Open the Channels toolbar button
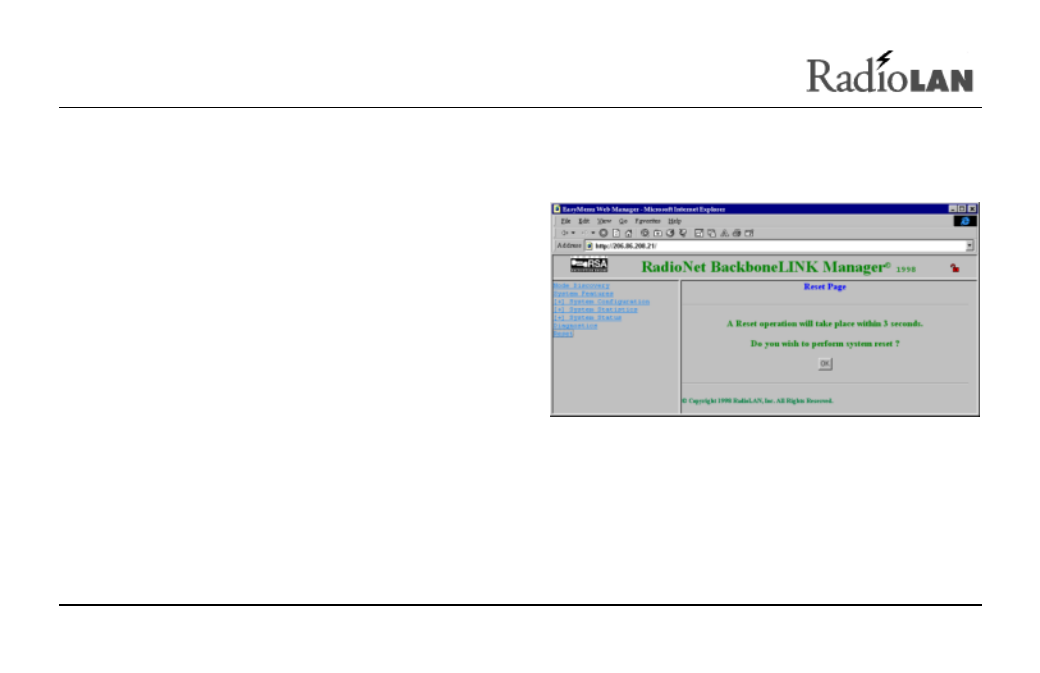Viewport: 1040px width, 673px height. click(x=682, y=233)
